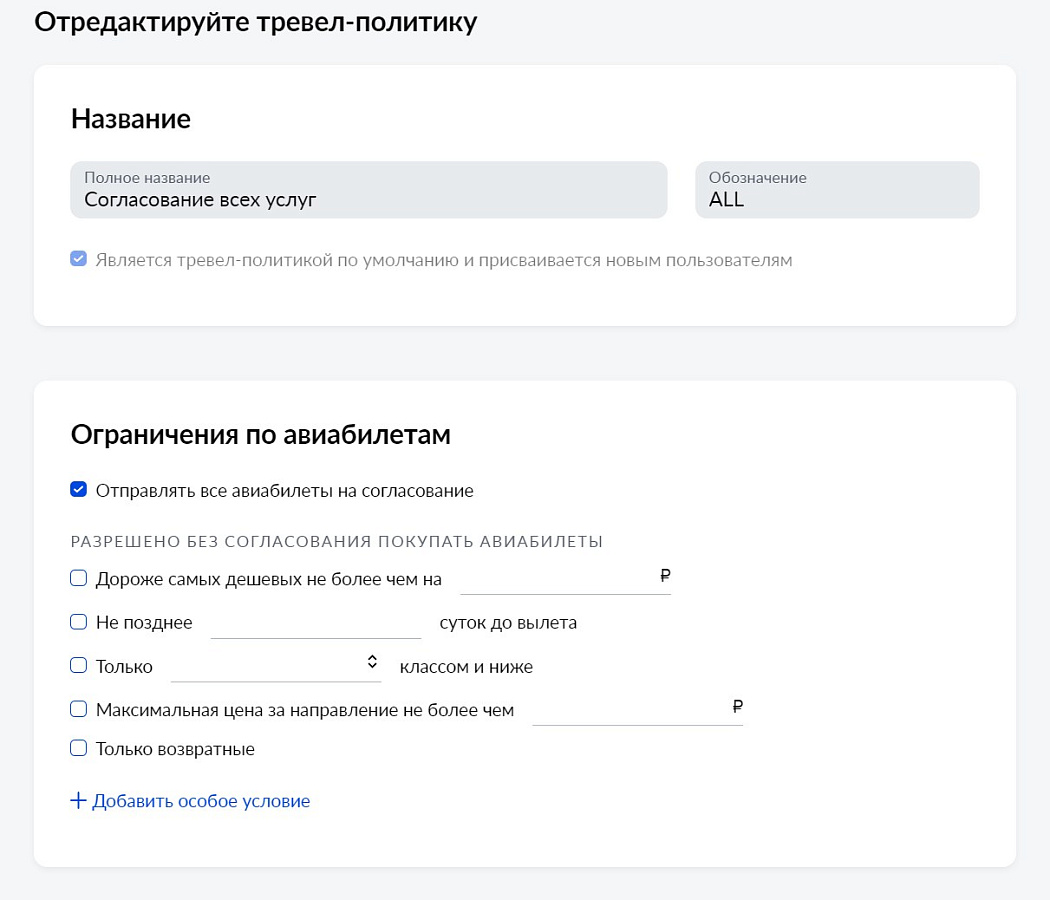
Task: Enable the 'Только ... классом и ниже' checkbox
Action: click(78, 666)
